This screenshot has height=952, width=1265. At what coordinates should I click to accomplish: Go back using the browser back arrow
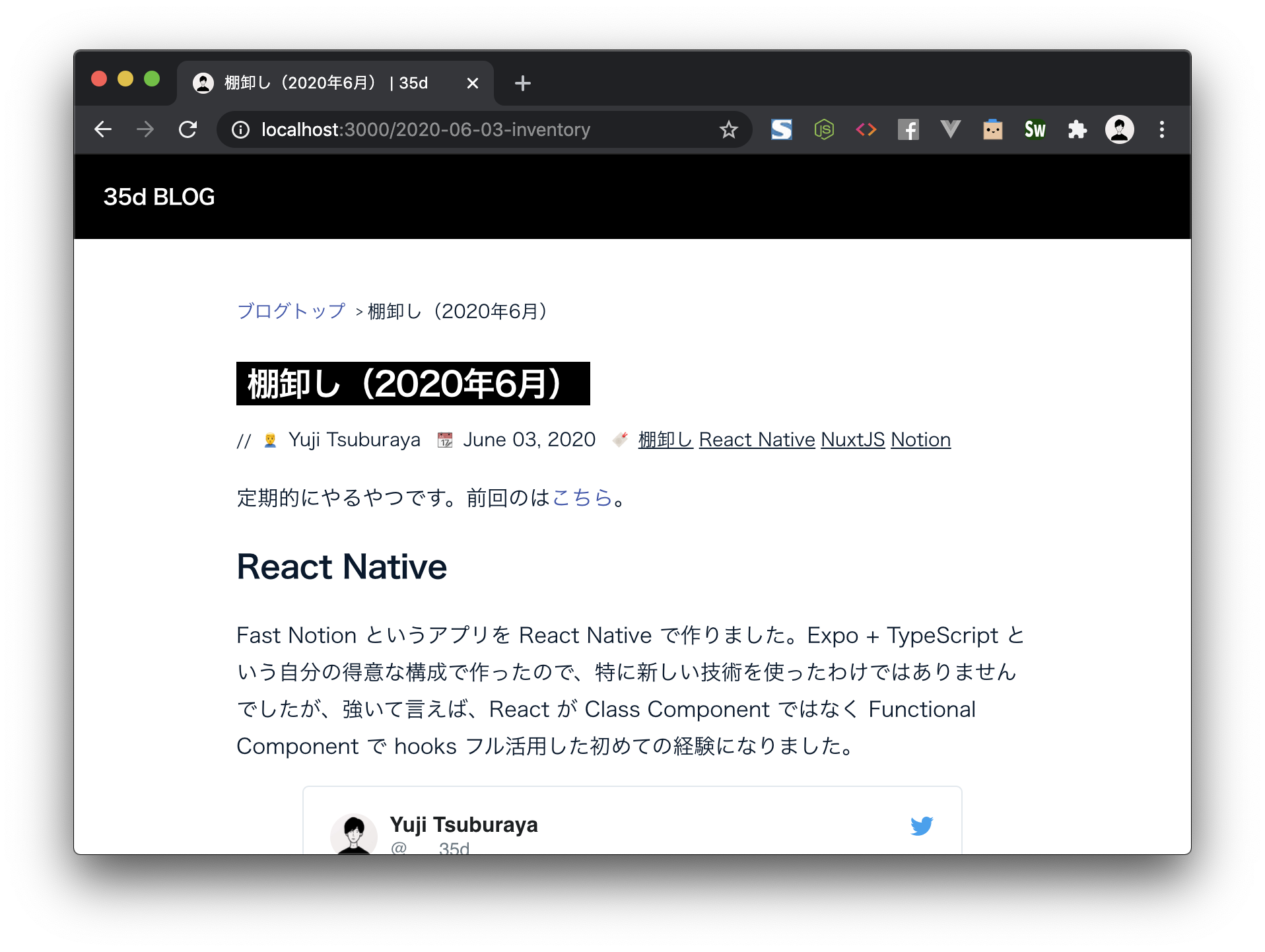[x=103, y=129]
